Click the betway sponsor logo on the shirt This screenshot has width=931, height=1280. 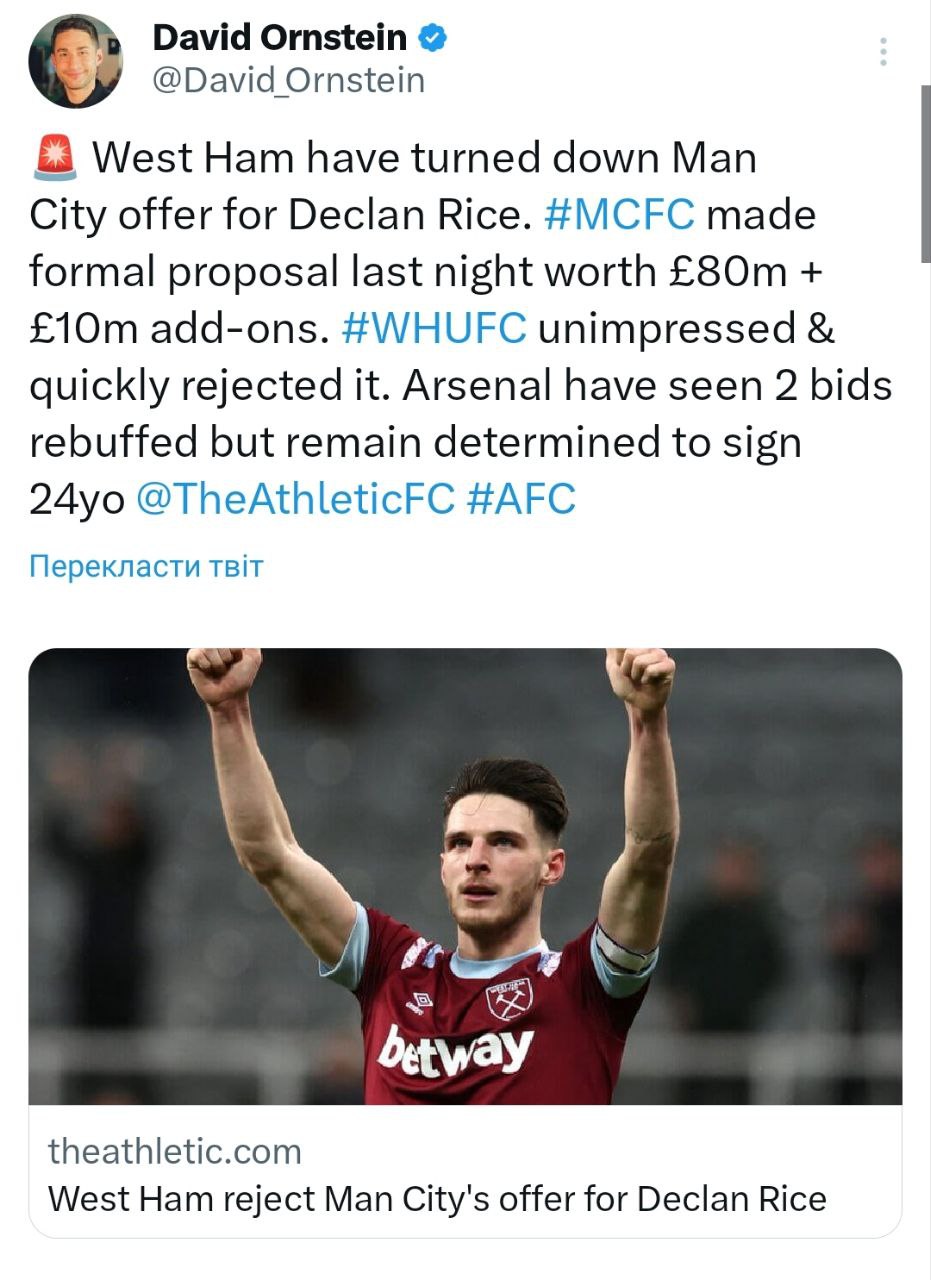click(x=457, y=1050)
